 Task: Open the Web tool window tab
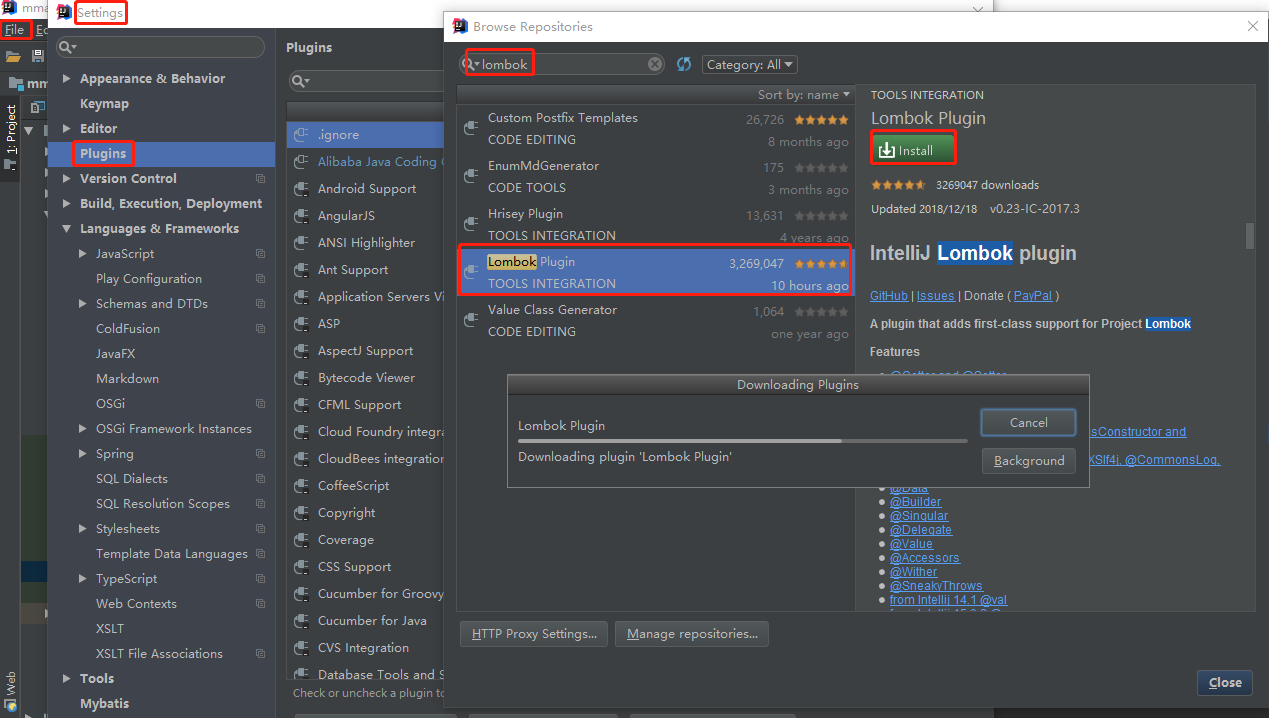(x=11, y=690)
